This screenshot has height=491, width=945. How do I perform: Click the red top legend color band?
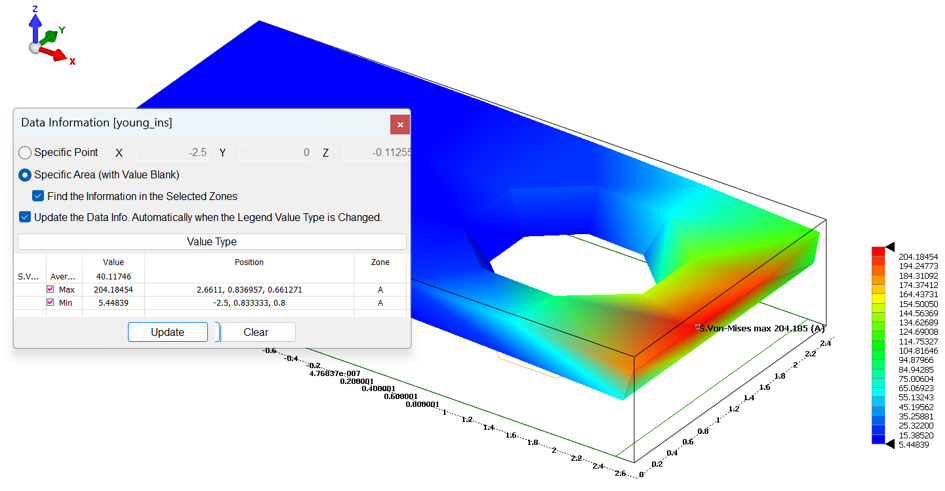pyautogui.click(x=878, y=251)
